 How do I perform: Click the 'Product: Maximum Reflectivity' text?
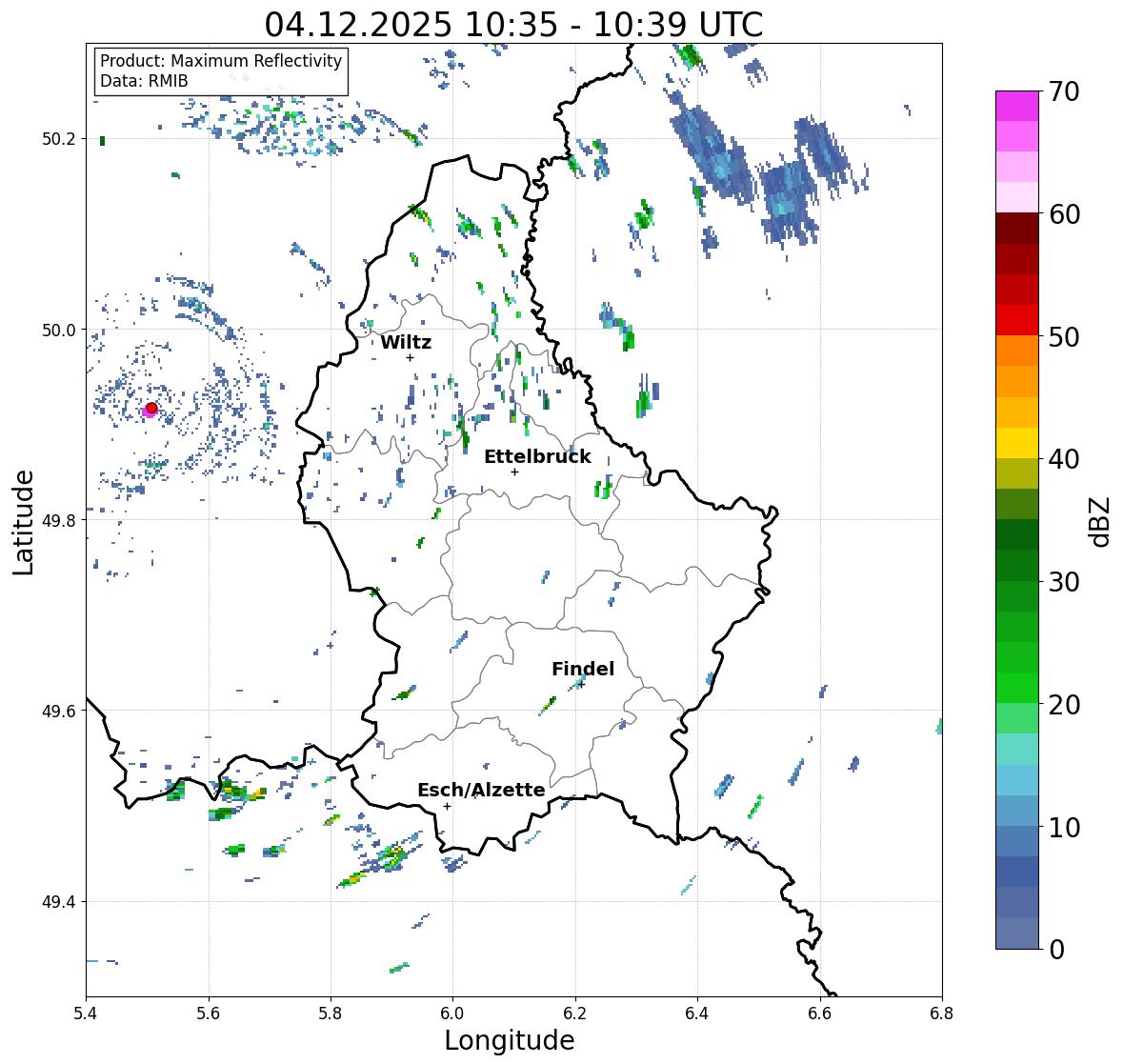pos(221,61)
